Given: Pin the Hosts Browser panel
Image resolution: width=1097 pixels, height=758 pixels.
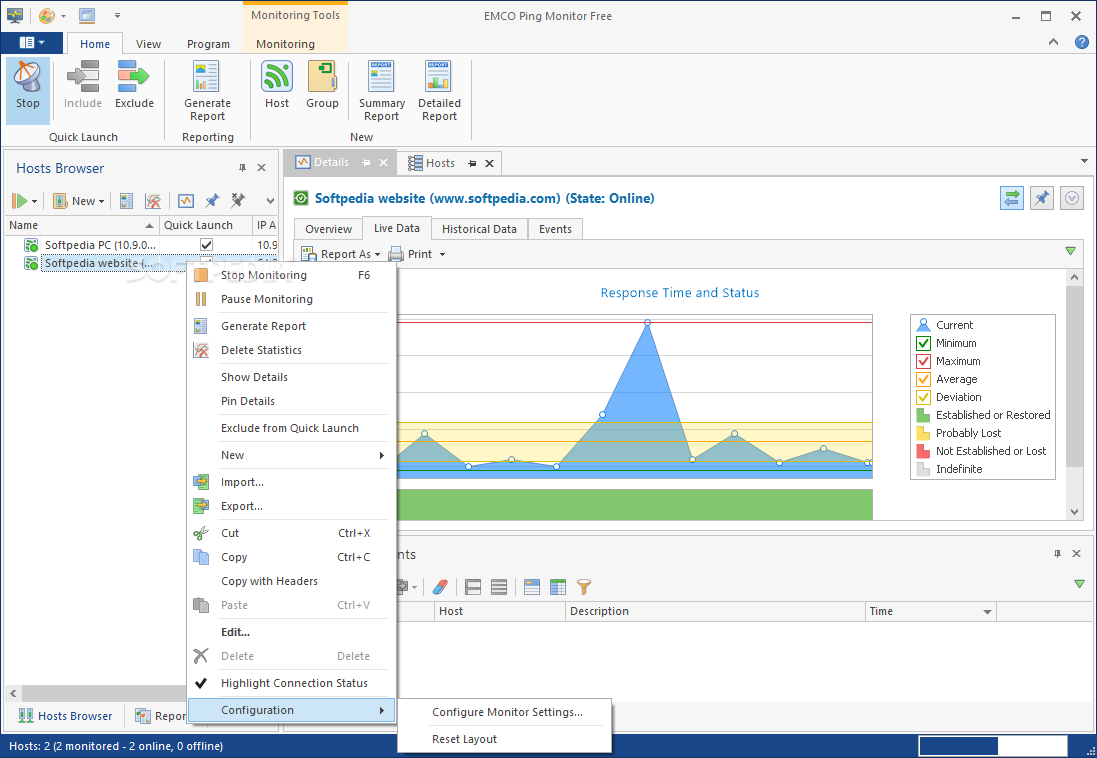Looking at the screenshot, I should click(x=242, y=168).
